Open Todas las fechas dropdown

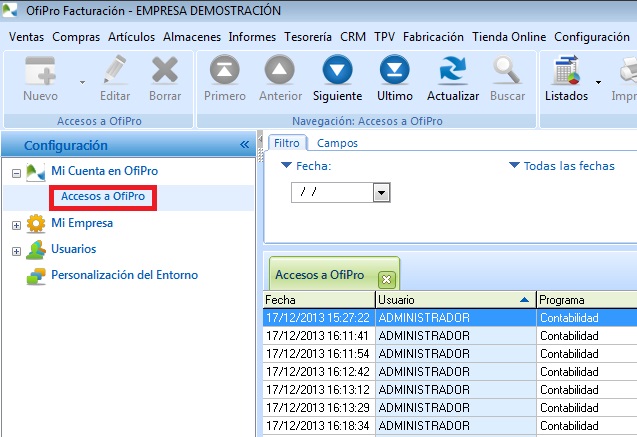point(562,166)
